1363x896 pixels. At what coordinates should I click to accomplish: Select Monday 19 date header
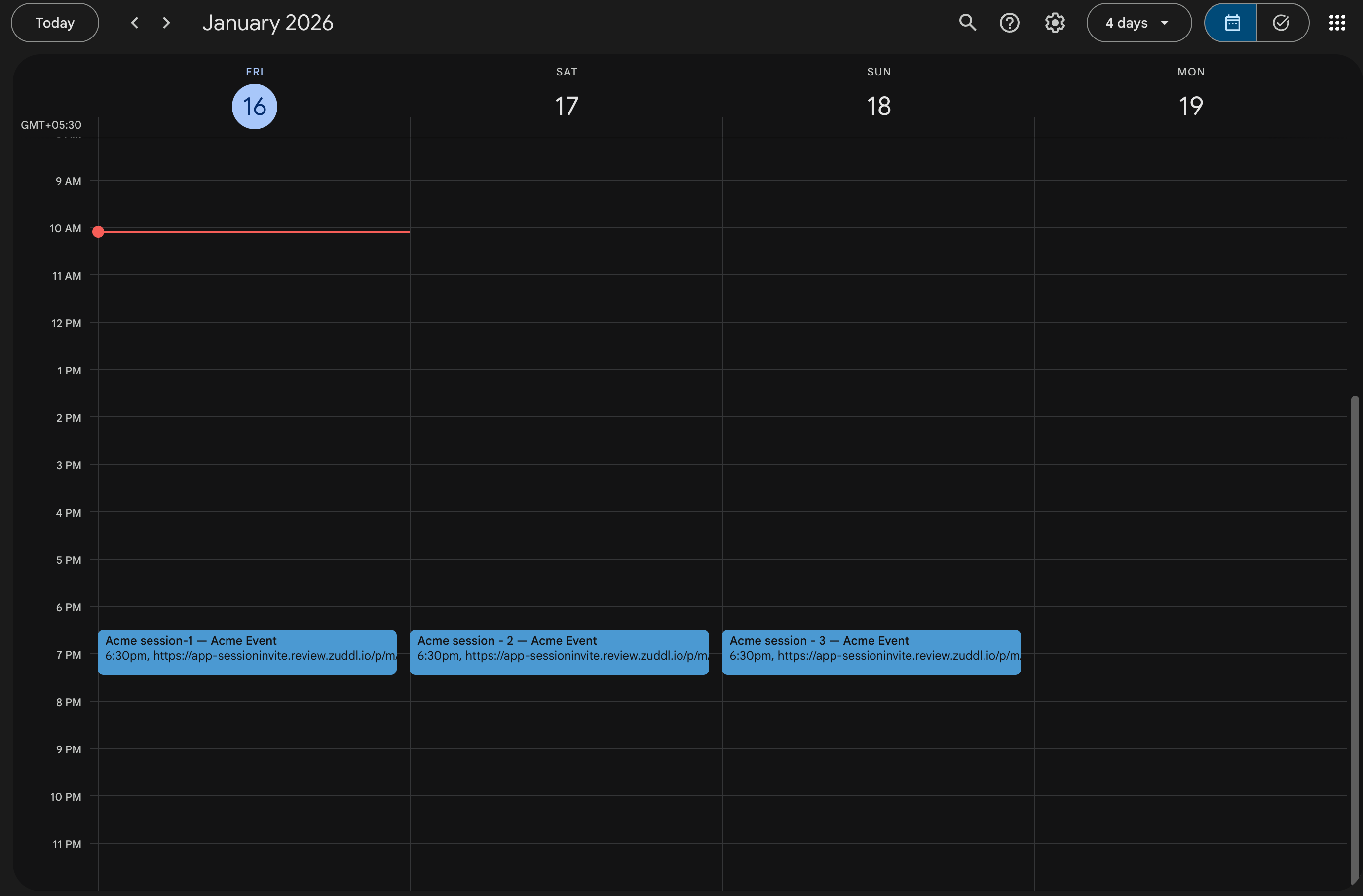click(x=1191, y=107)
